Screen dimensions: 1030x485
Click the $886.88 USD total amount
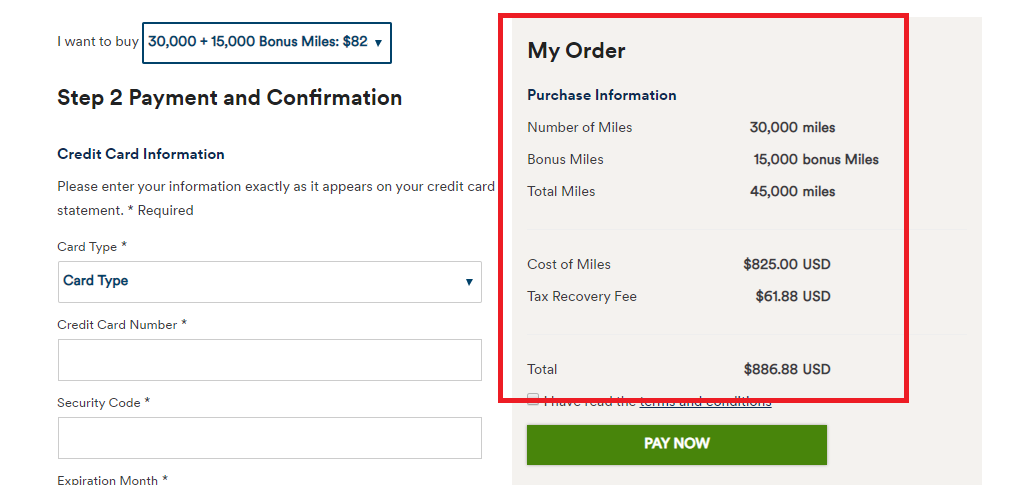[787, 369]
